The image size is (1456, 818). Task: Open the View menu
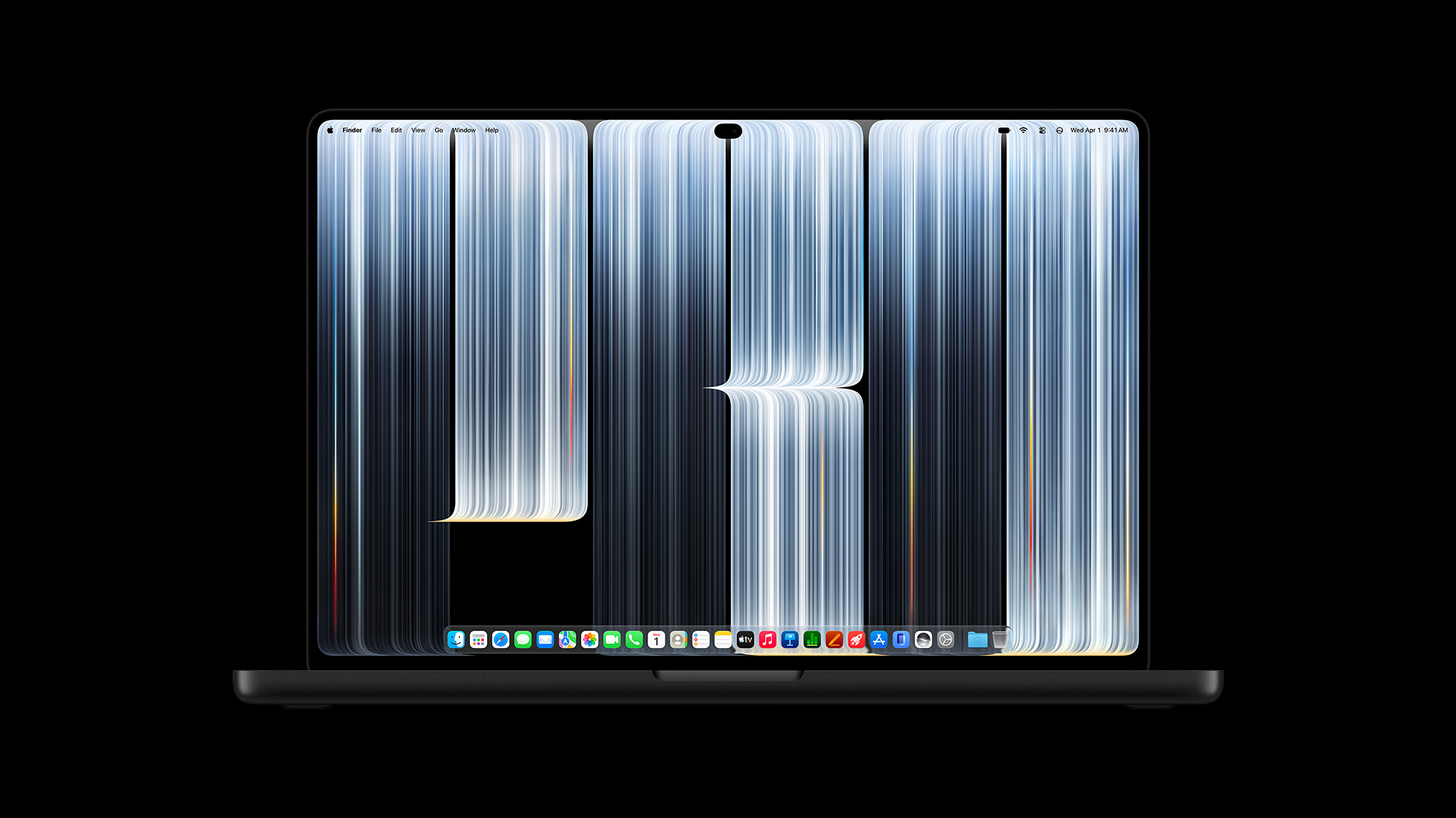tap(418, 130)
